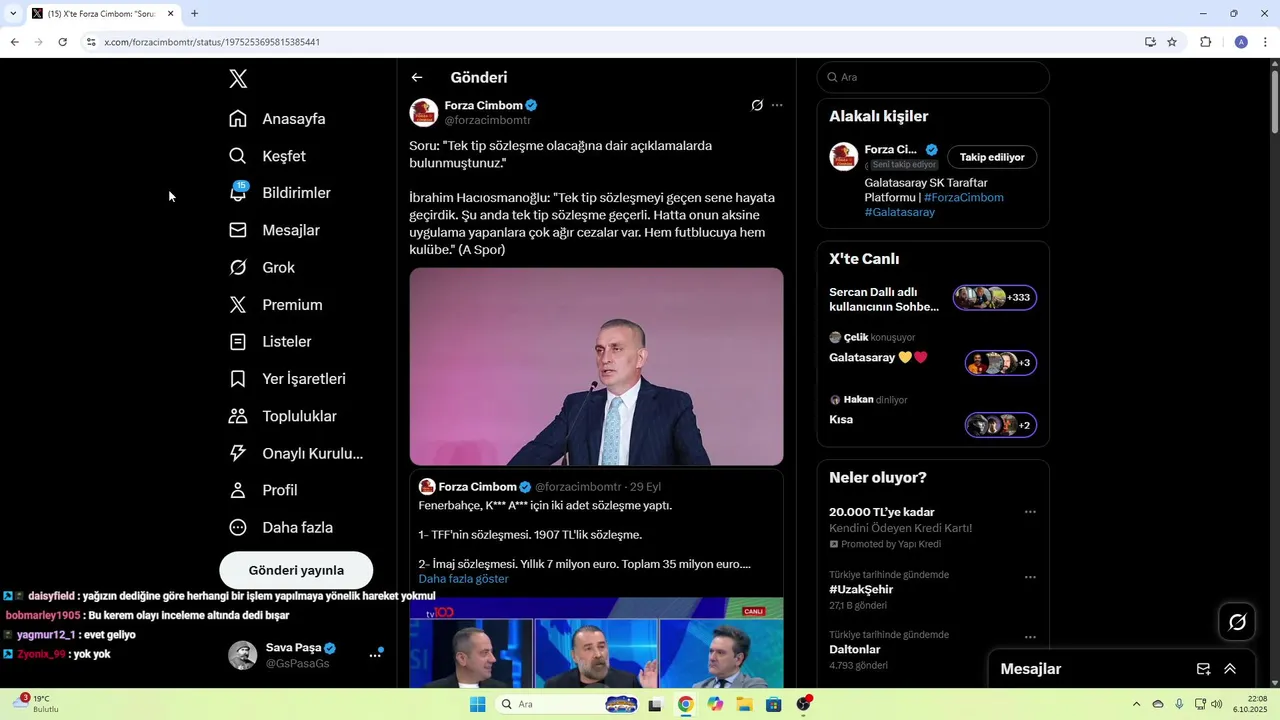Click the Anasayfa menu label

pos(294,119)
